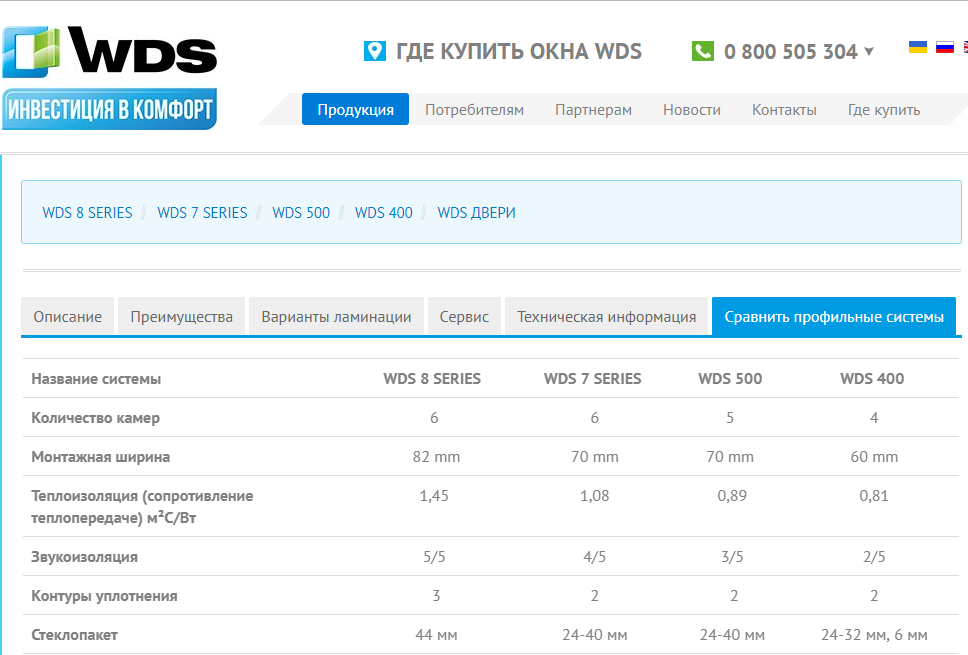968x655 pixels.
Task: Click the 60 mm width value
Action: pyautogui.click(x=874, y=457)
